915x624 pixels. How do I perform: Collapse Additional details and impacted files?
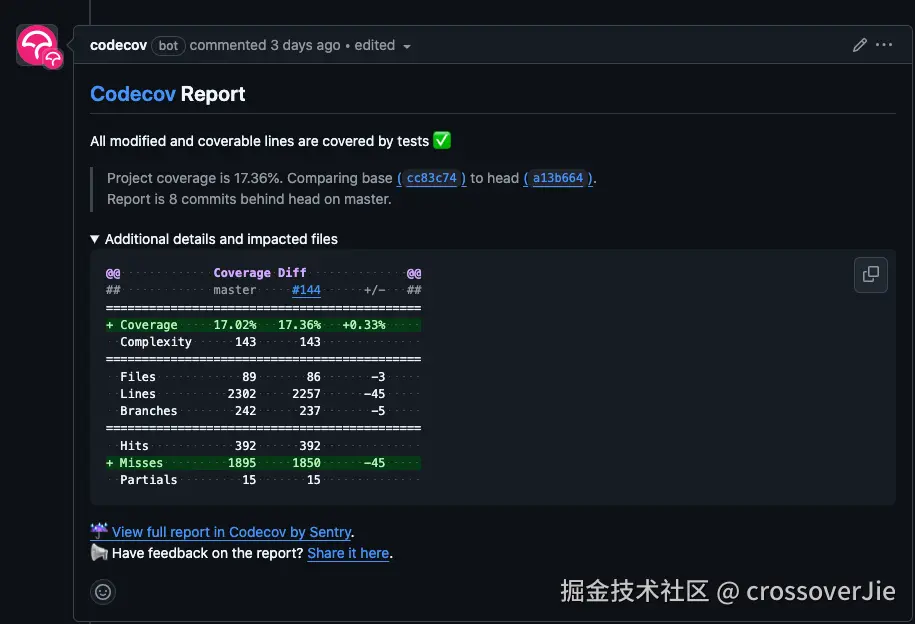click(214, 239)
